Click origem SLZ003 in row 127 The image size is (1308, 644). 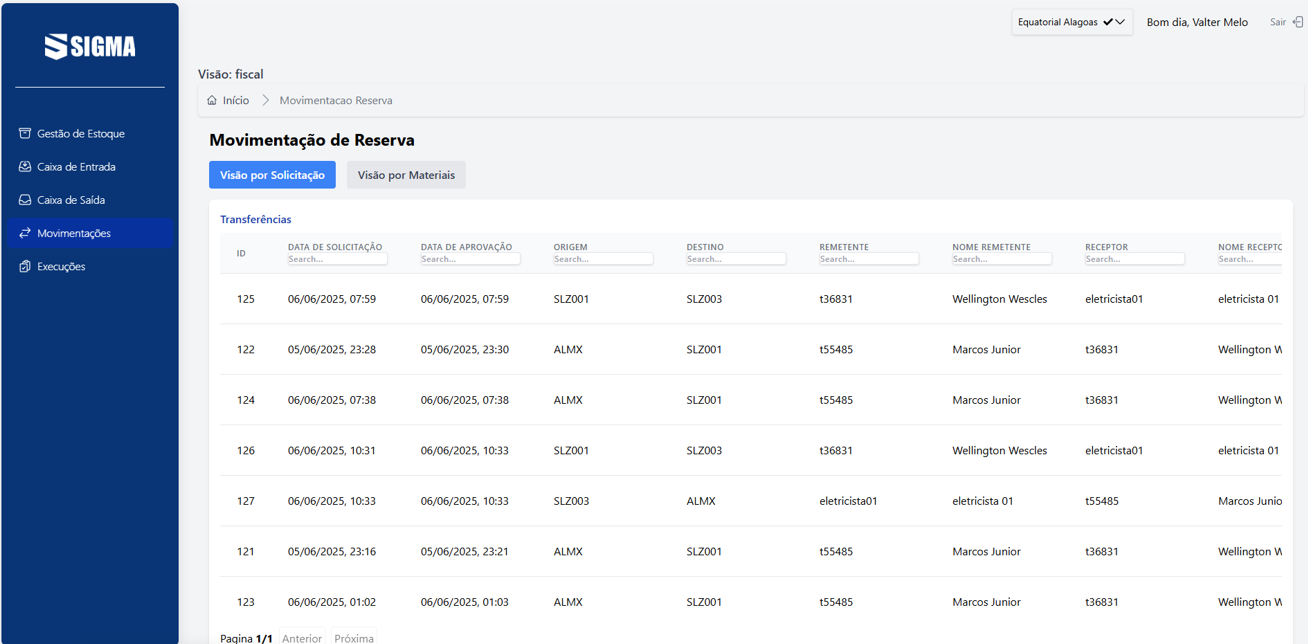click(x=572, y=501)
